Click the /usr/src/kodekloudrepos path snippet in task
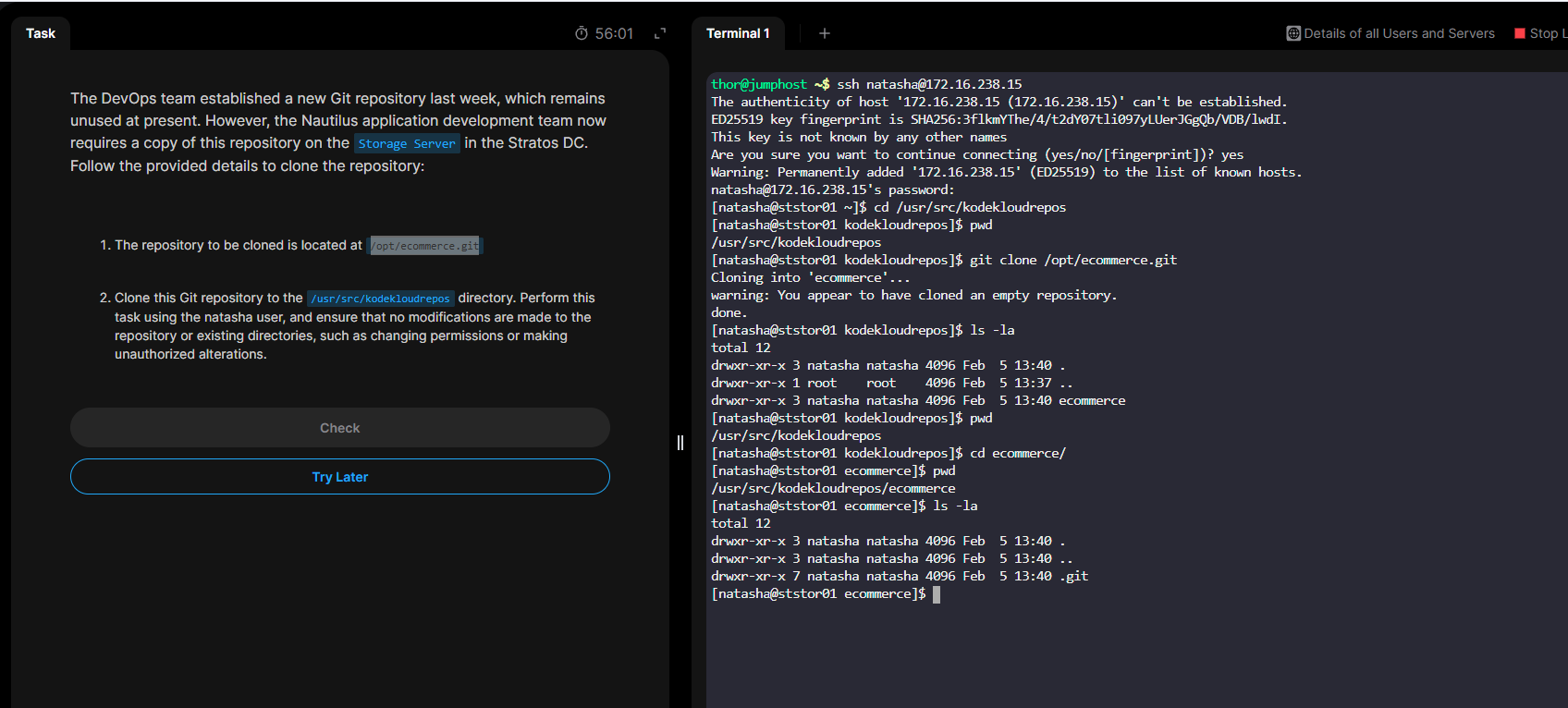1568x708 pixels. tap(380, 299)
